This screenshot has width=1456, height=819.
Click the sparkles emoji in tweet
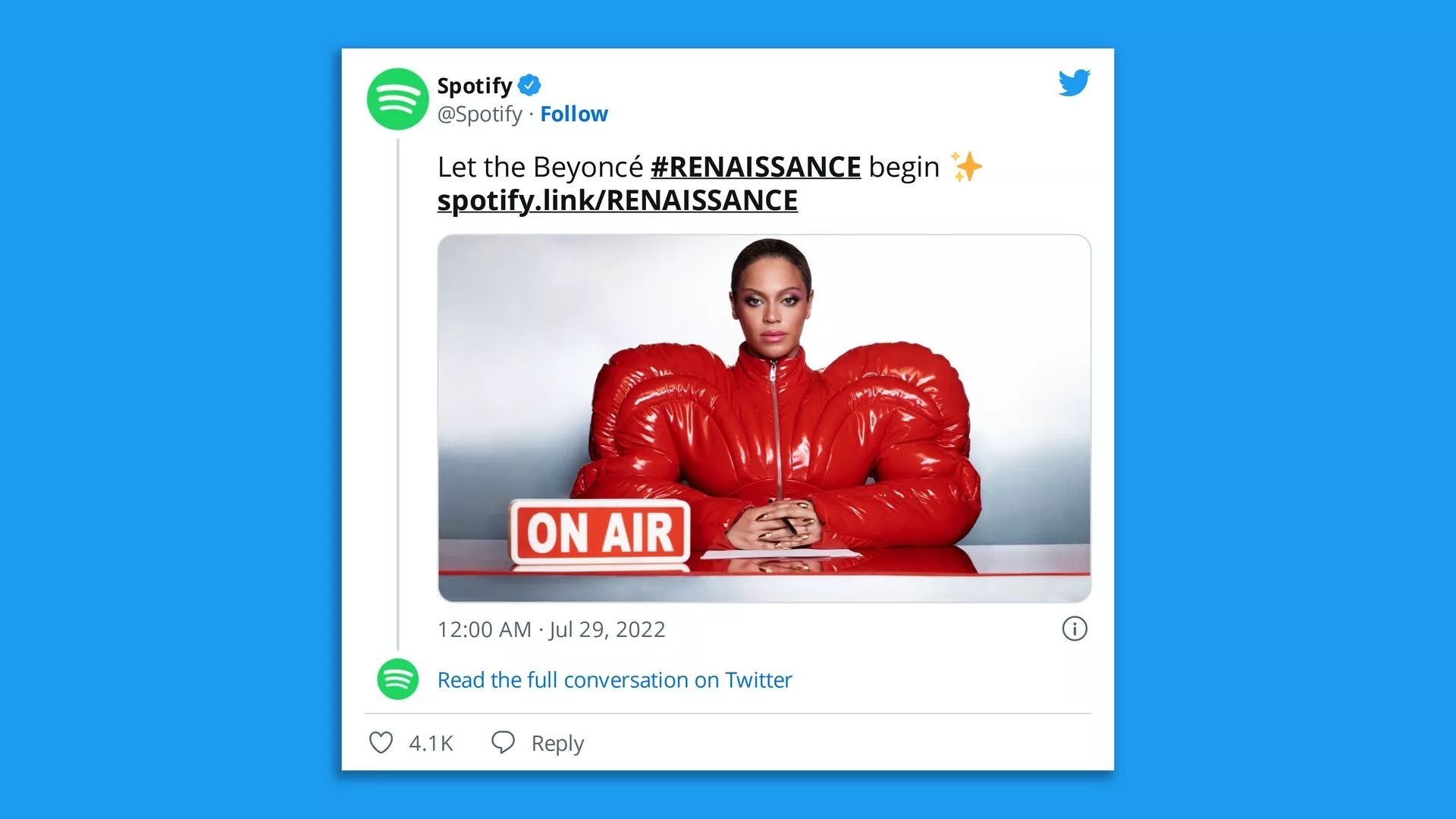966,167
